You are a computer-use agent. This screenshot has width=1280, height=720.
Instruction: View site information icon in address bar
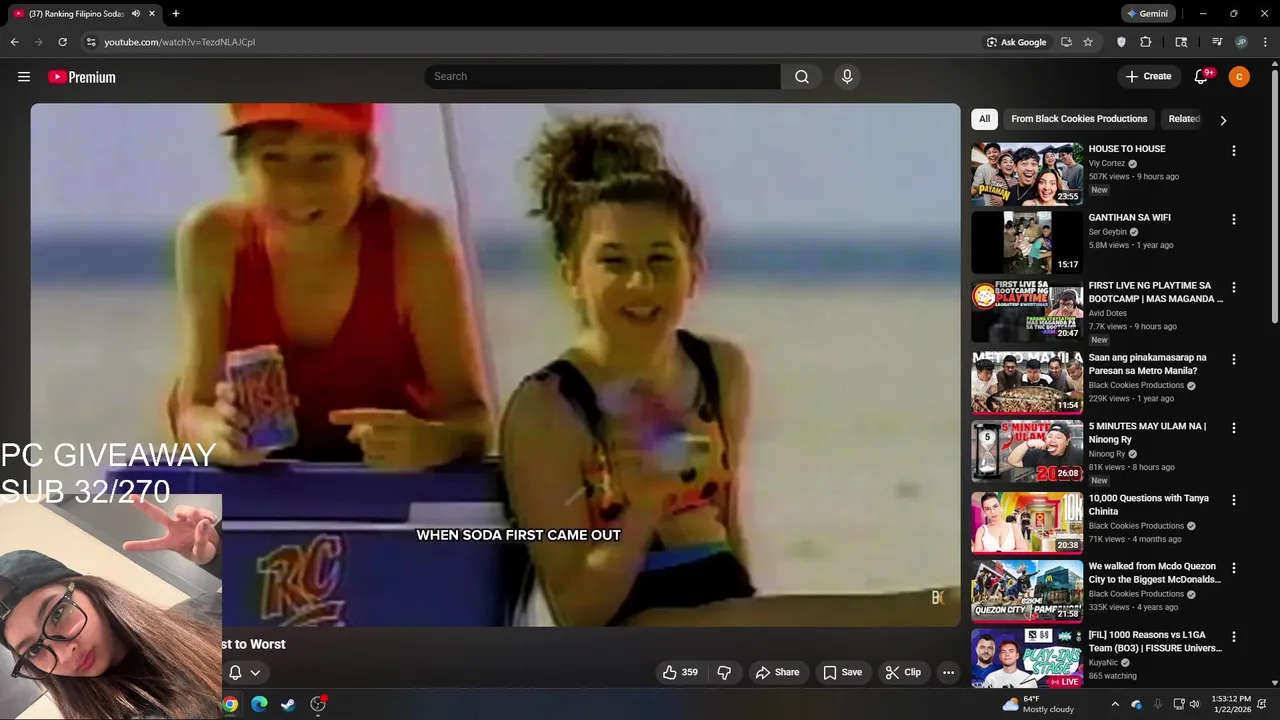point(91,42)
